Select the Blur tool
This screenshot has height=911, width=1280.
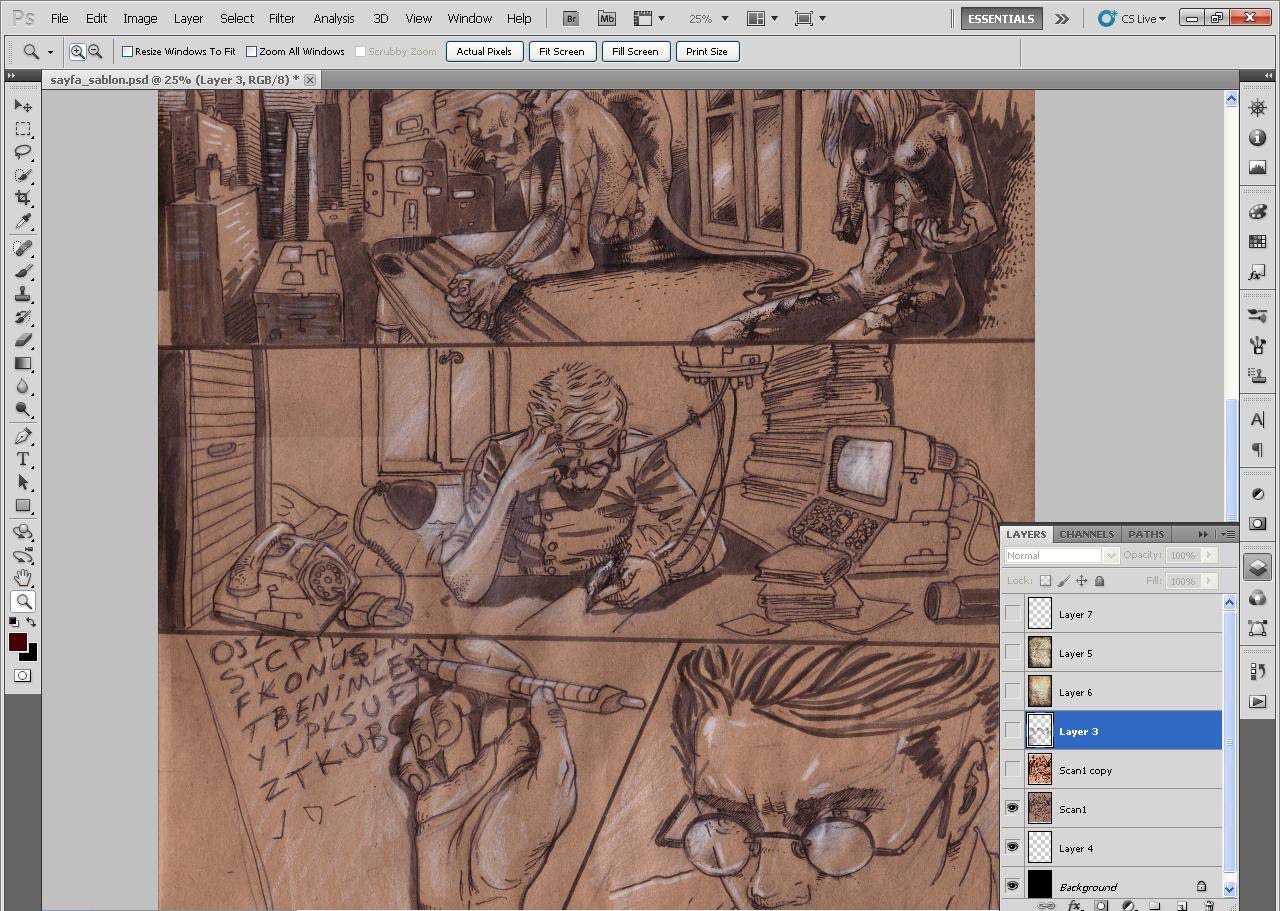click(x=23, y=386)
